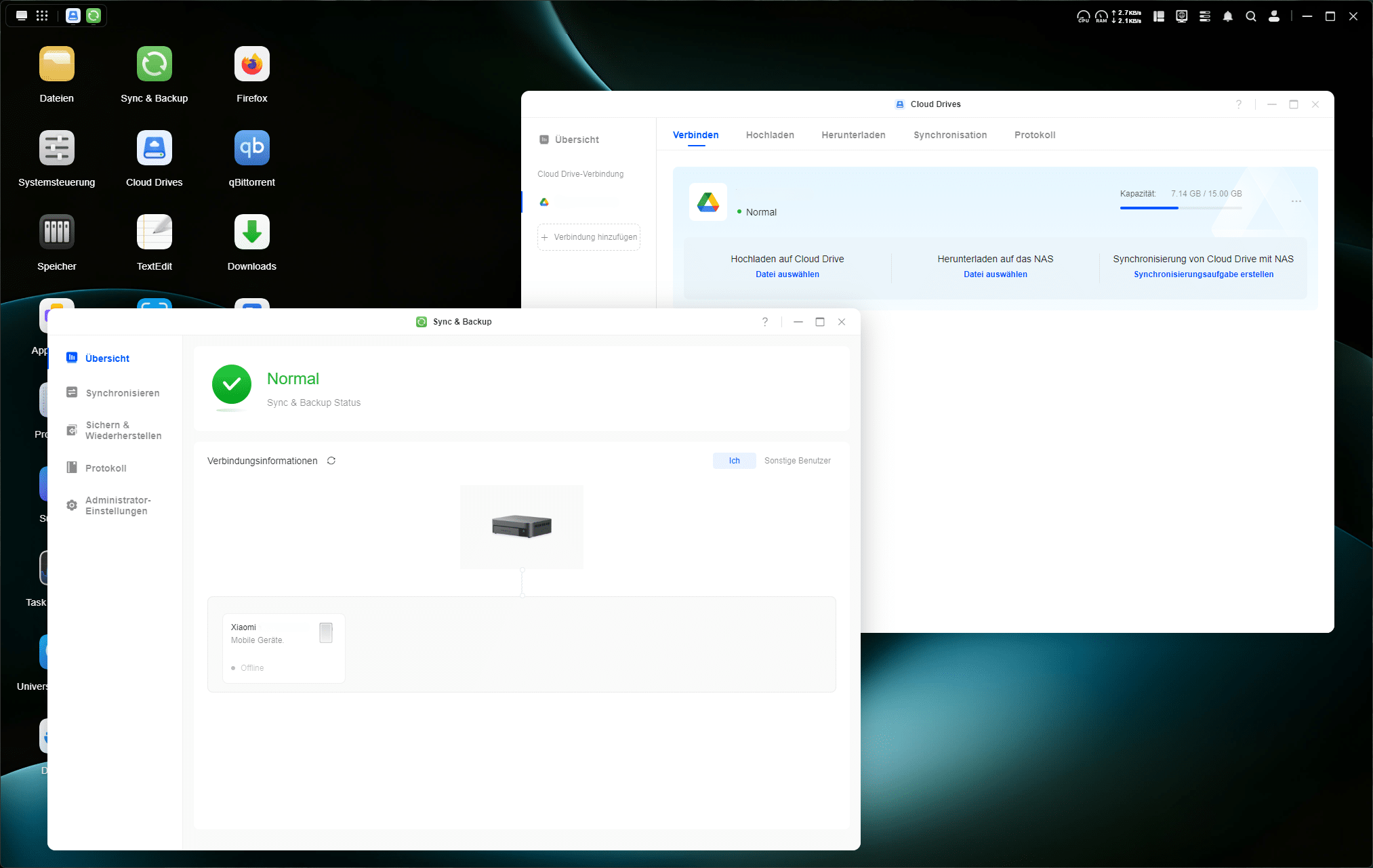Click the Google Drive capacity bar
This screenshot has width=1373, height=868.
1181,208
